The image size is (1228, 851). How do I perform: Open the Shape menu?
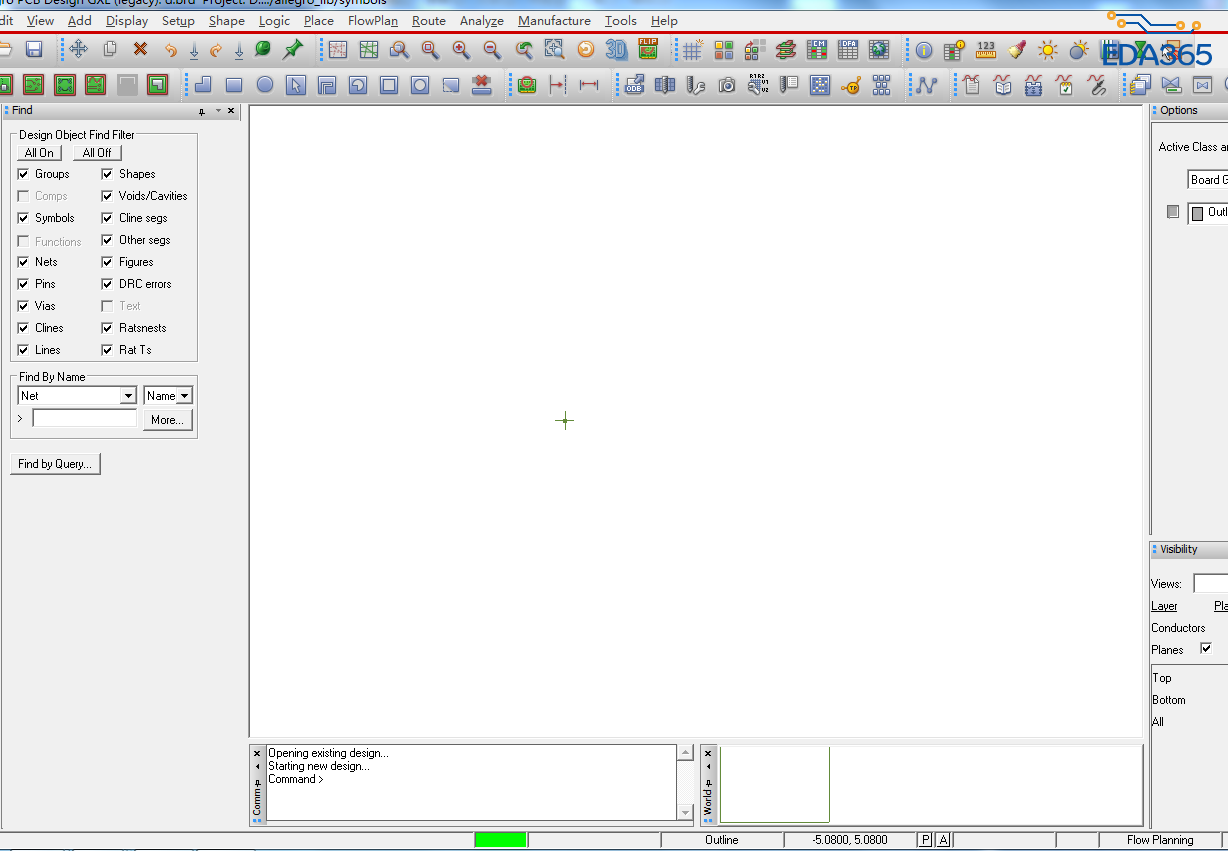[x=227, y=20]
